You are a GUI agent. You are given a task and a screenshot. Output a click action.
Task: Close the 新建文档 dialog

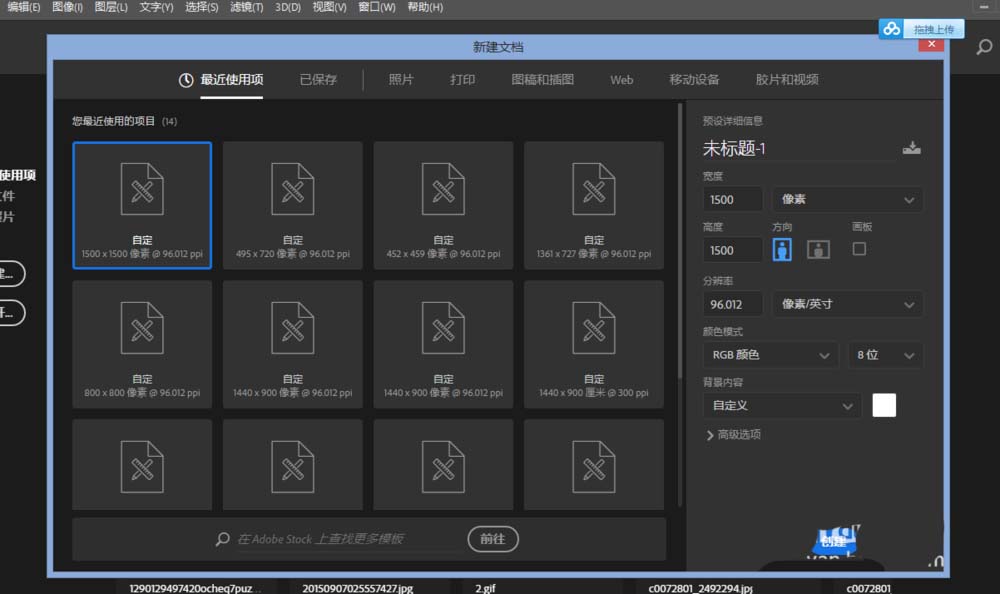(932, 44)
